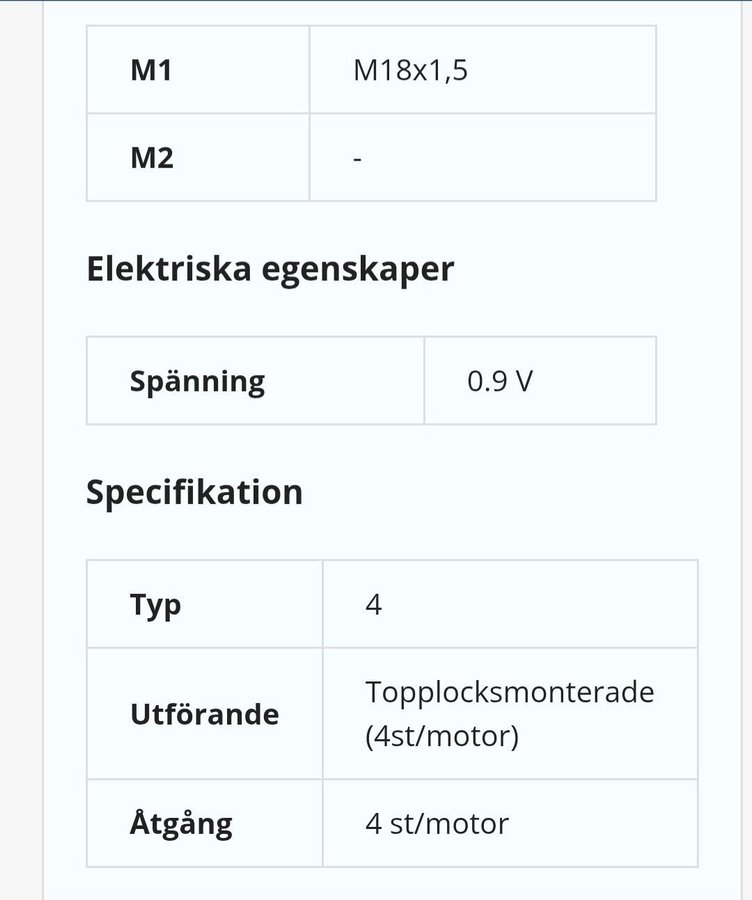Select the Typ label cell
The width and height of the screenshot is (752, 900).
point(205,604)
